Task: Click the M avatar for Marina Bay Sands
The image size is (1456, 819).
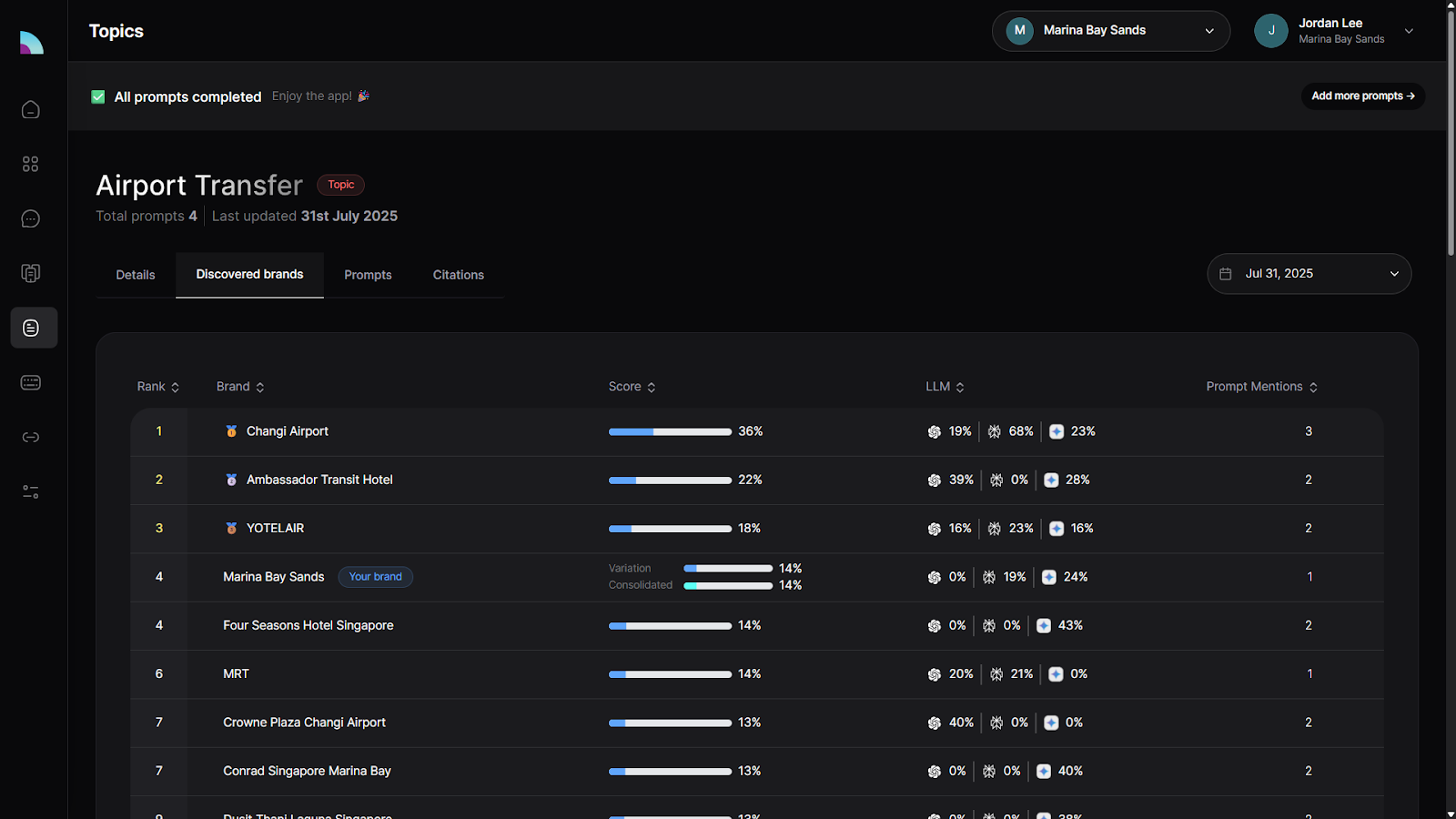Action: click(x=1020, y=31)
